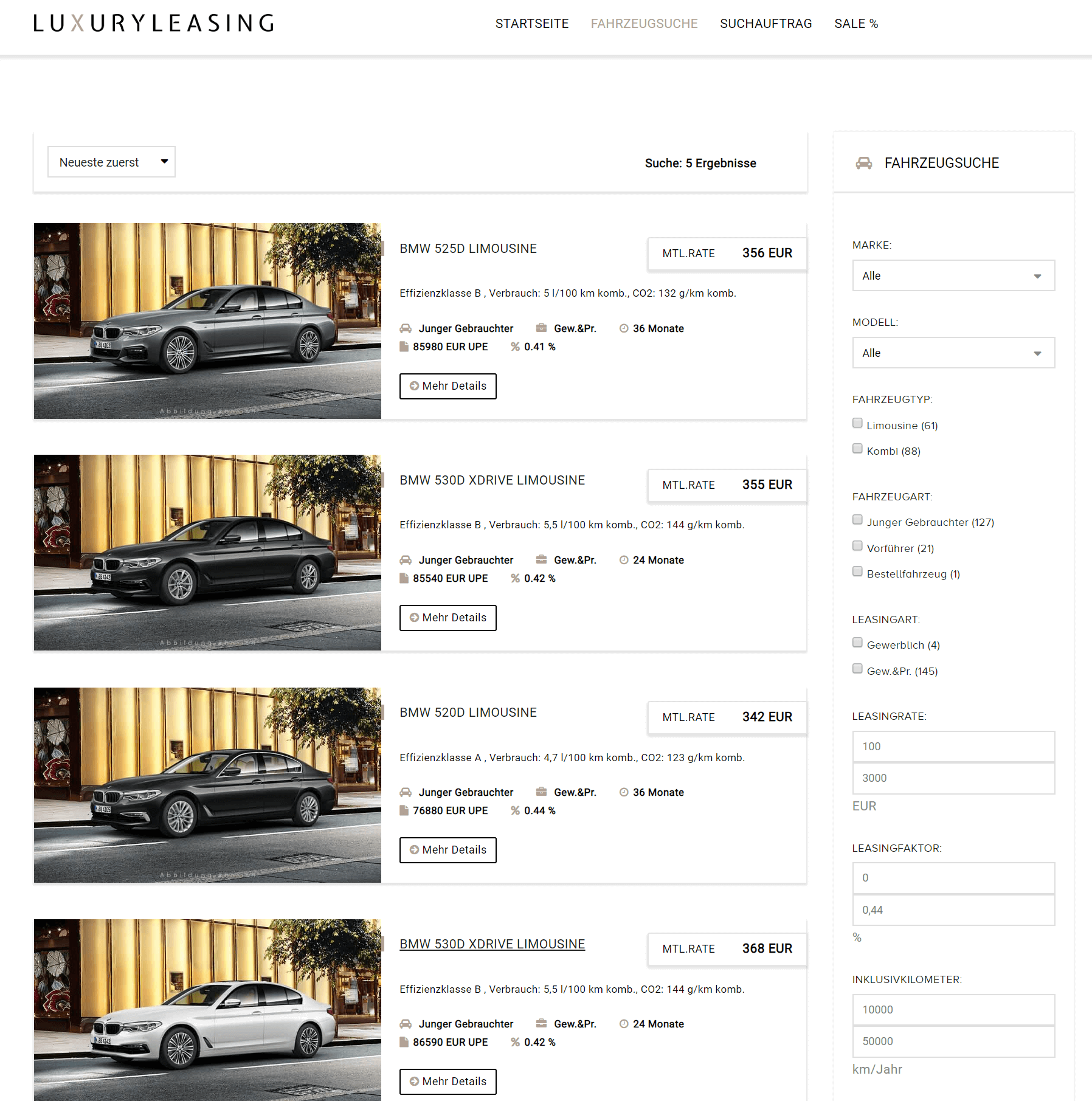The image size is (1092, 1101).
Task: Click the white BMW 530D thumbnail
Action: pos(207,1010)
